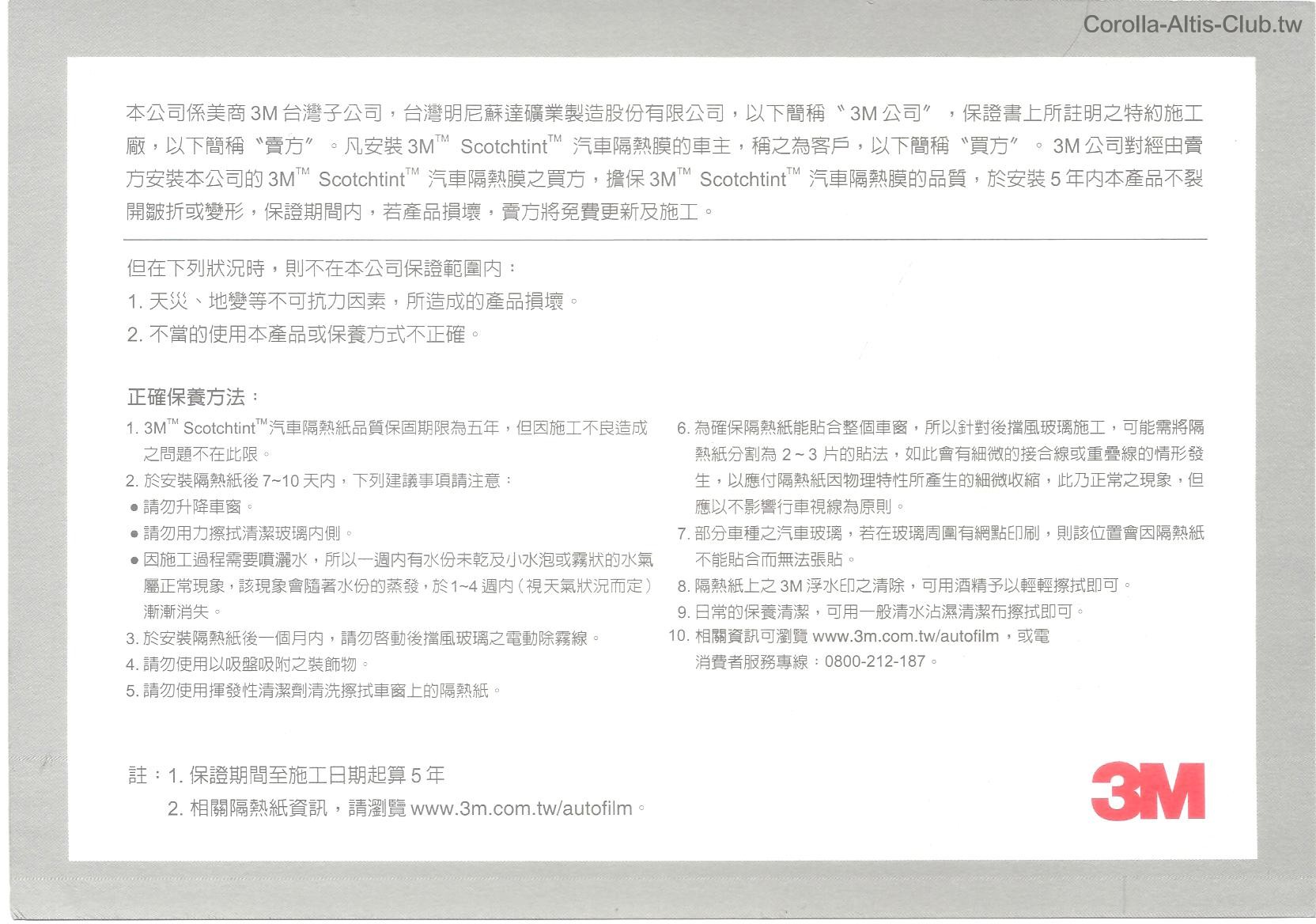The height and width of the screenshot is (924, 1316).
Task: Click the opening paragraph starting 本公司係美商 3M 台灣子公司
Action: 665,162
